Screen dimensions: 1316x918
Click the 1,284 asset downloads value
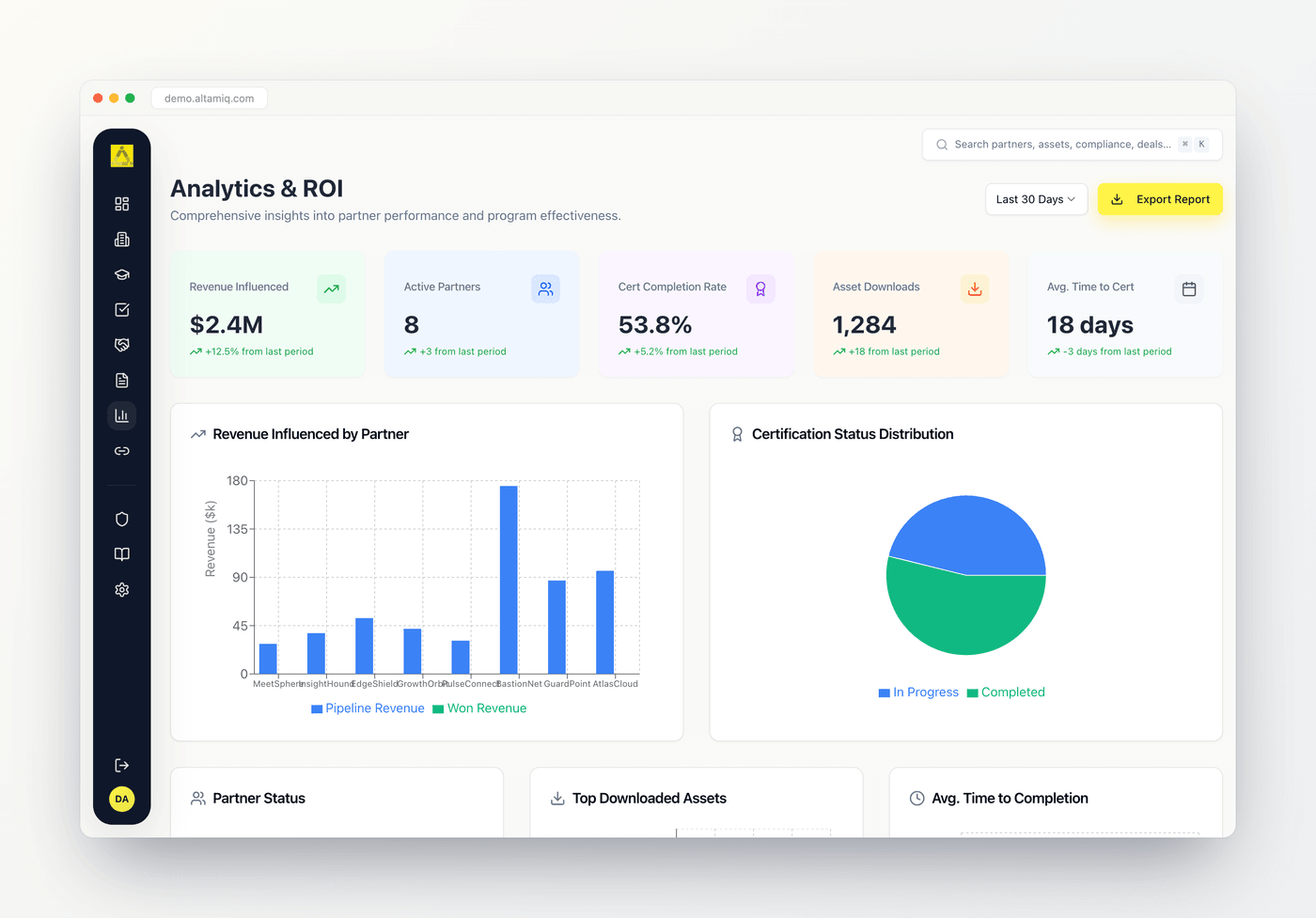pos(865,325)
